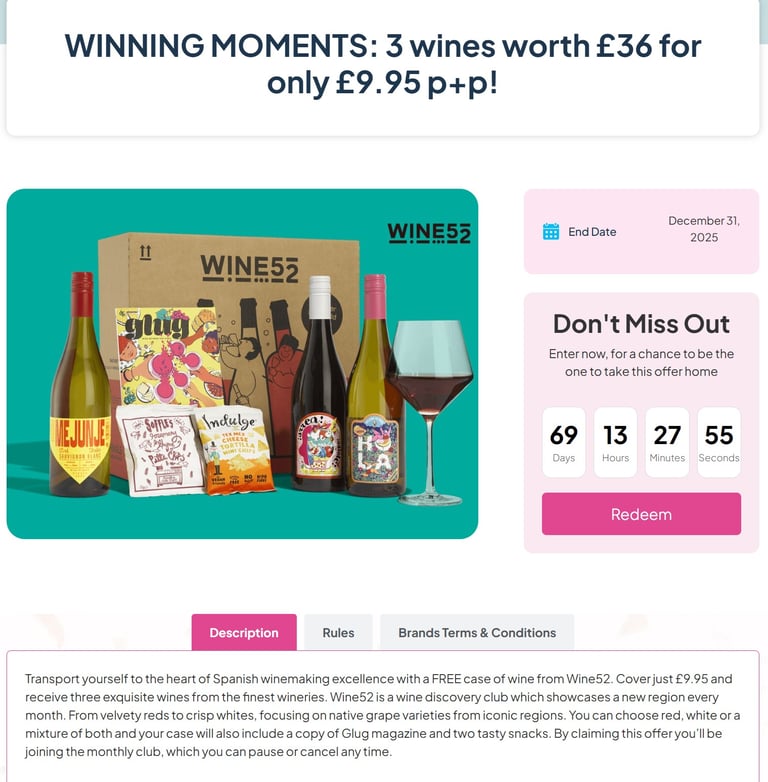Click the Days countdown box

(x=564, y=442)
